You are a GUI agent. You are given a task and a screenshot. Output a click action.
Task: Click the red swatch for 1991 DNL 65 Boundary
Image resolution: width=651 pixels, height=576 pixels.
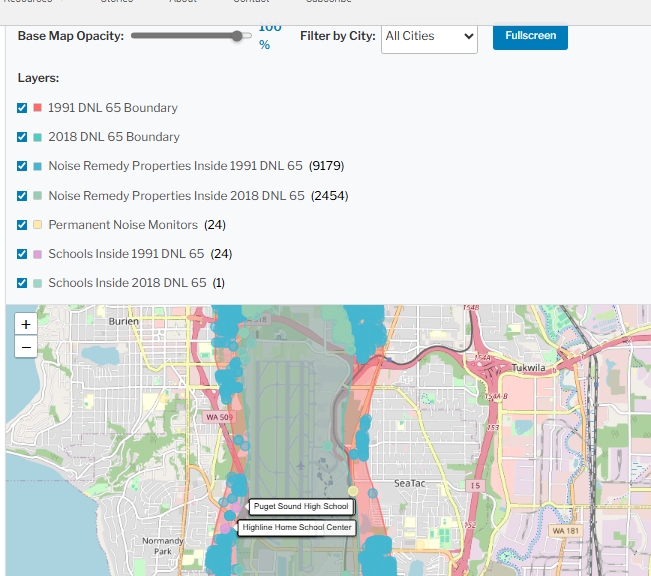click(x=37, y=108)
